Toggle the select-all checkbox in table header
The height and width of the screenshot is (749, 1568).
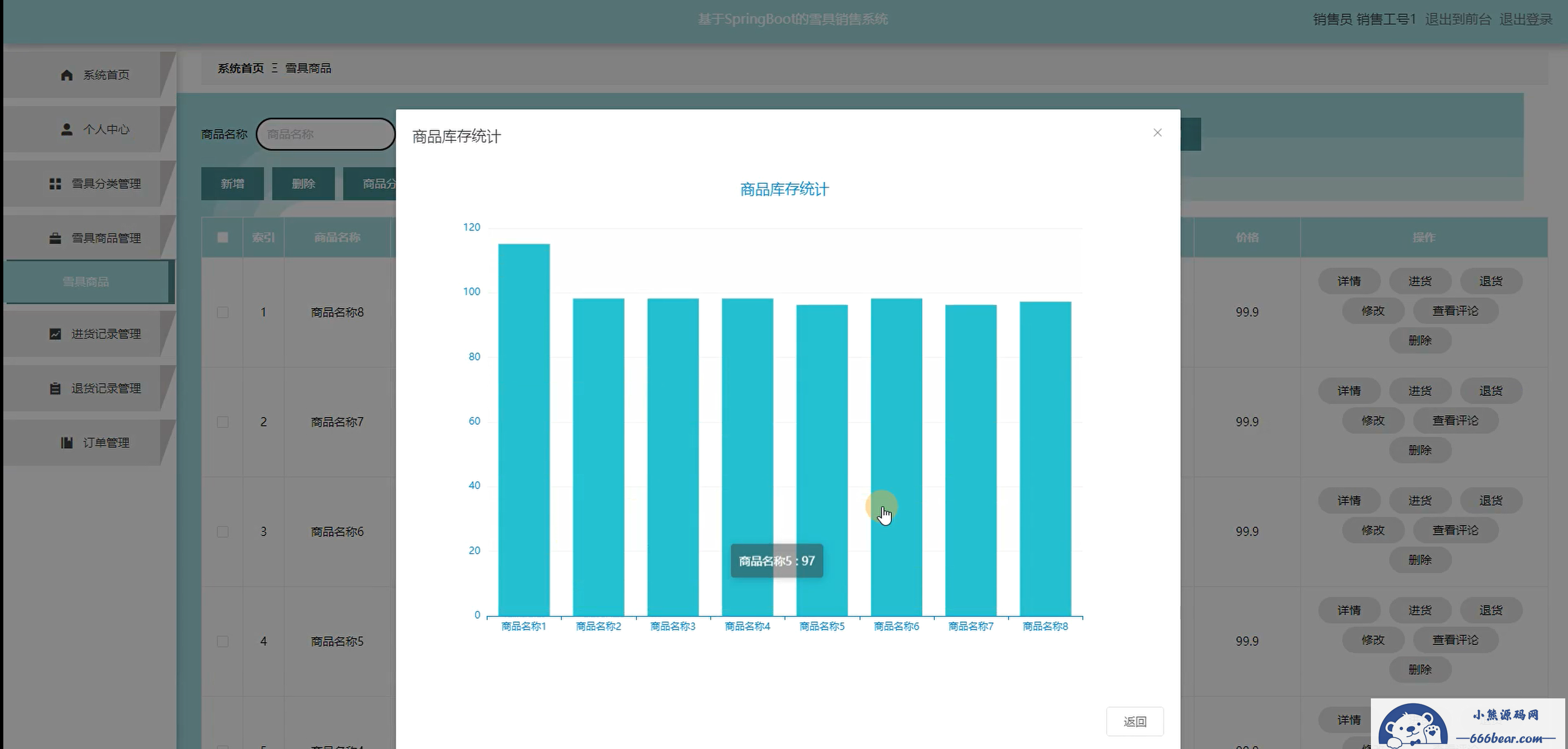click(223, 237)
